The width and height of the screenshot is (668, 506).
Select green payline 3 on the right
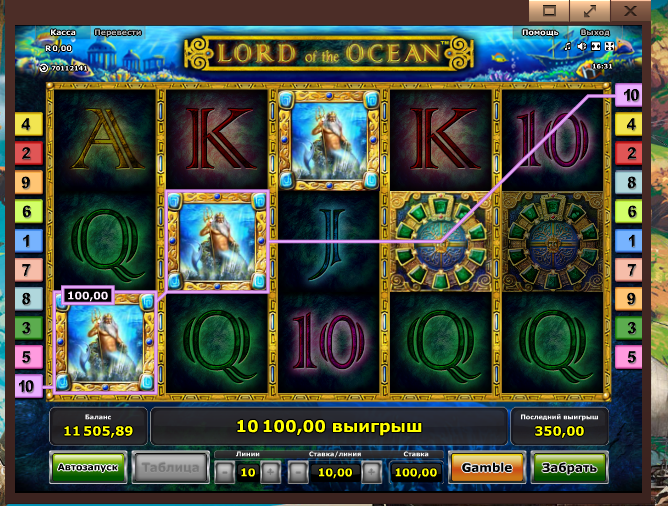click(629, 328)
